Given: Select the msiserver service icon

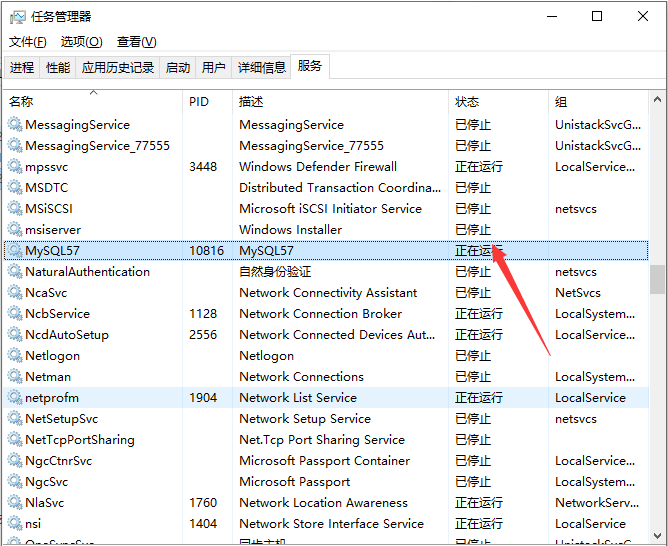Looking at the screenshot, I should click(14, 230).
